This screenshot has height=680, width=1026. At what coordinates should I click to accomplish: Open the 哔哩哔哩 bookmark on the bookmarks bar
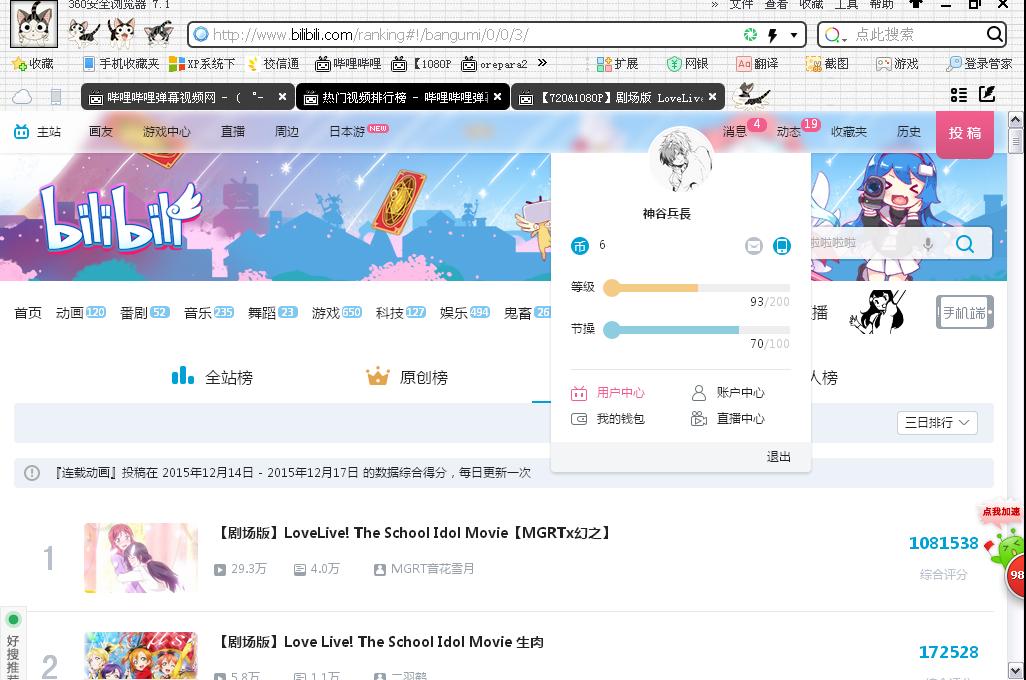(348, 63)
